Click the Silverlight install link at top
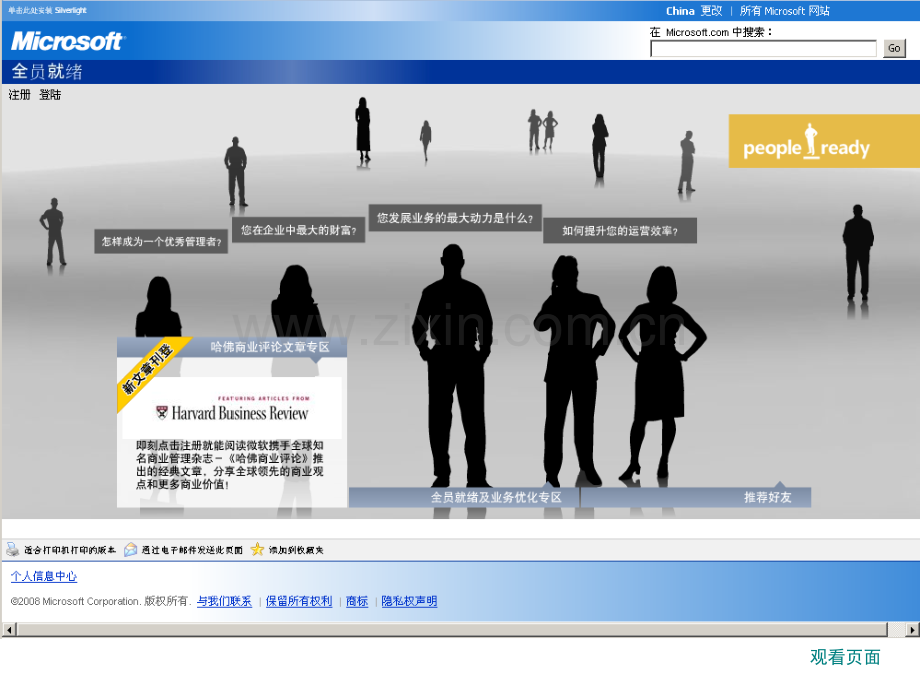The height and width of the screenshot is (690, 920). [x=47, y=11]
